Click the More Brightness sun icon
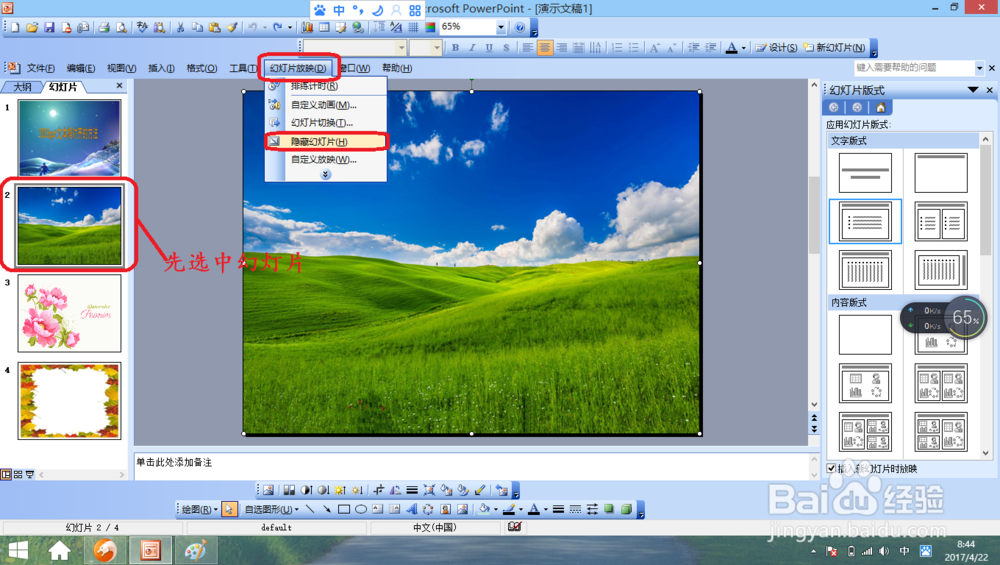The height and width of the screenshot is (565, 1000). tap(340, 490)
